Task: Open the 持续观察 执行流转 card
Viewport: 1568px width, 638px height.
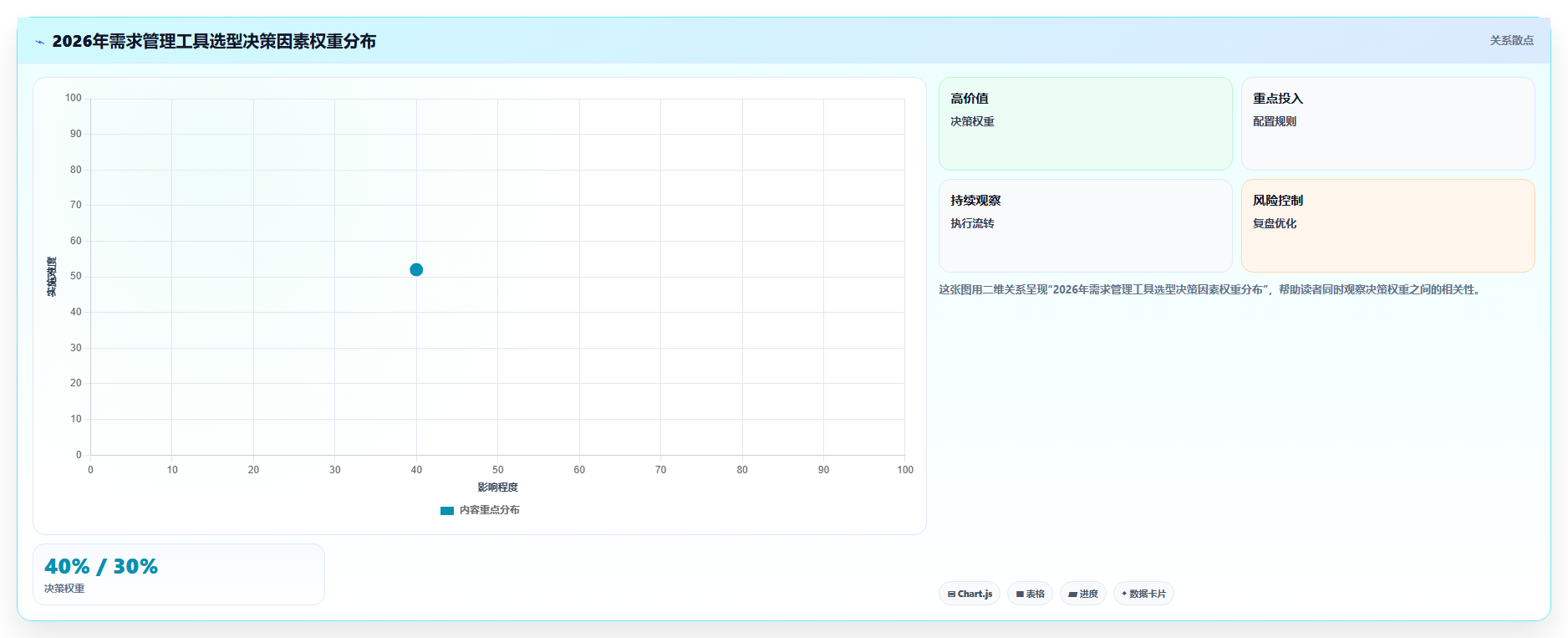Action: pos(1085,226)
